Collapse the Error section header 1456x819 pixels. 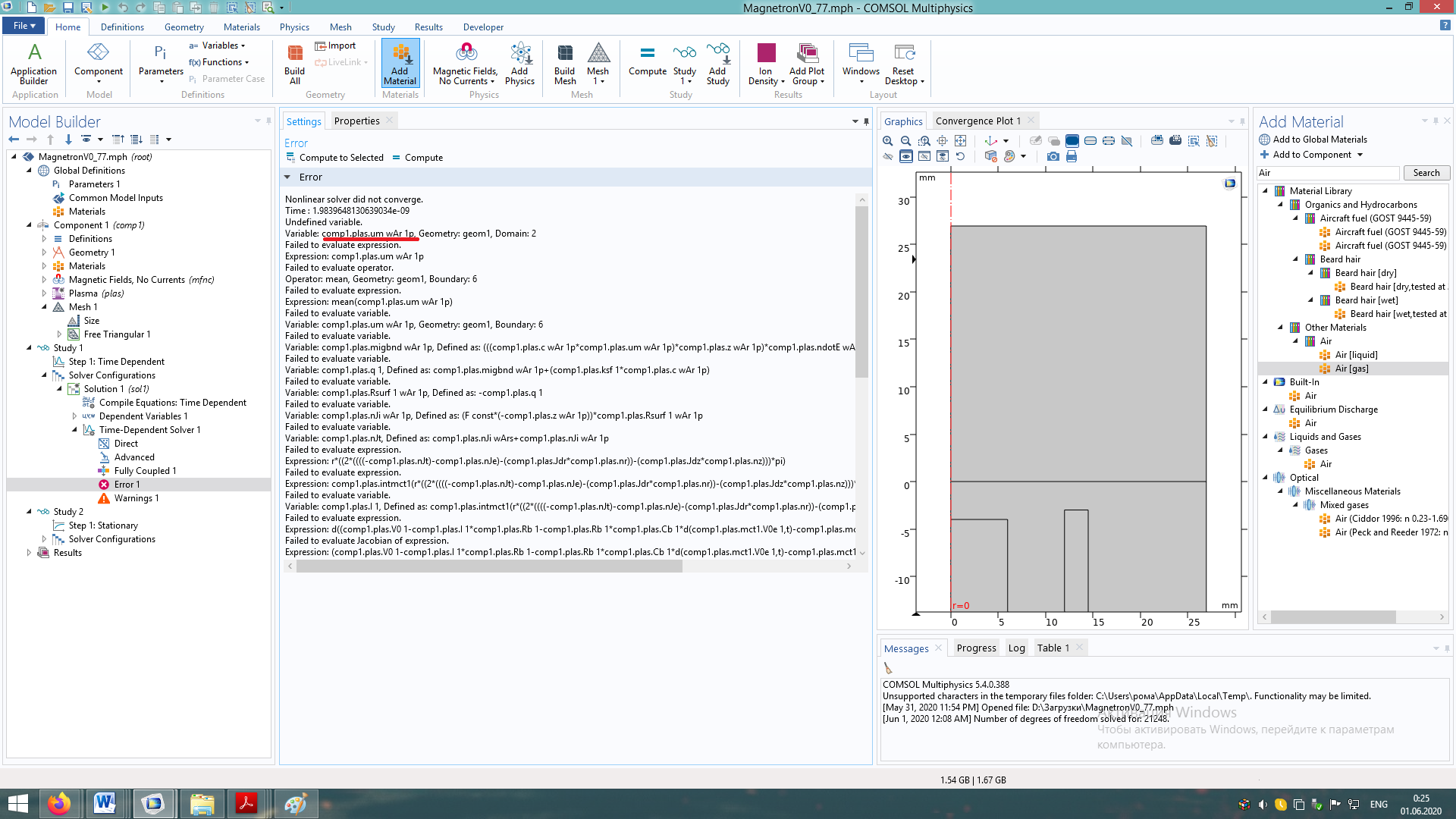[287, 177]
